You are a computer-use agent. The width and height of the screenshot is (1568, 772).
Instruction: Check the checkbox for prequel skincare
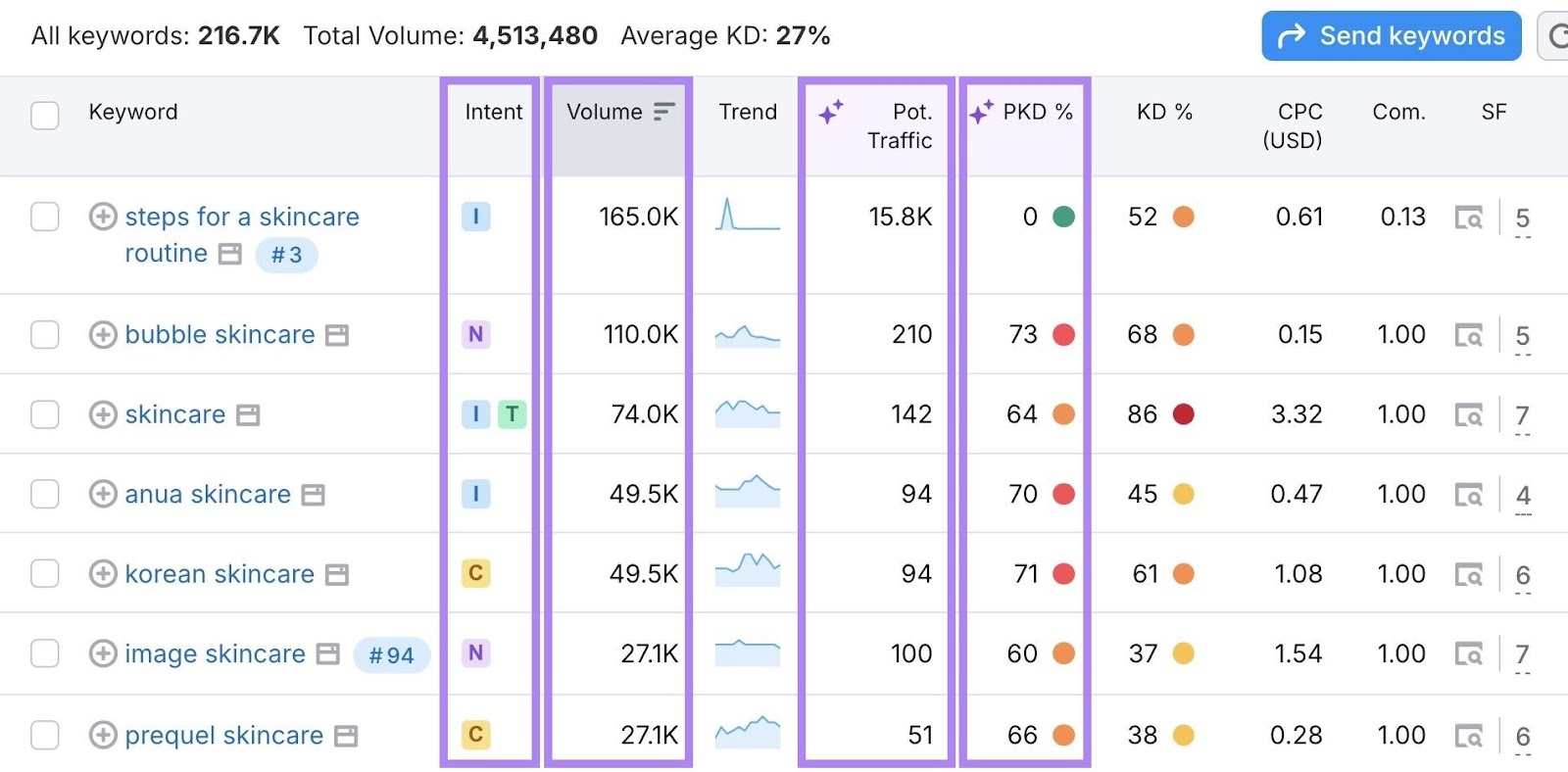(44, 734)
